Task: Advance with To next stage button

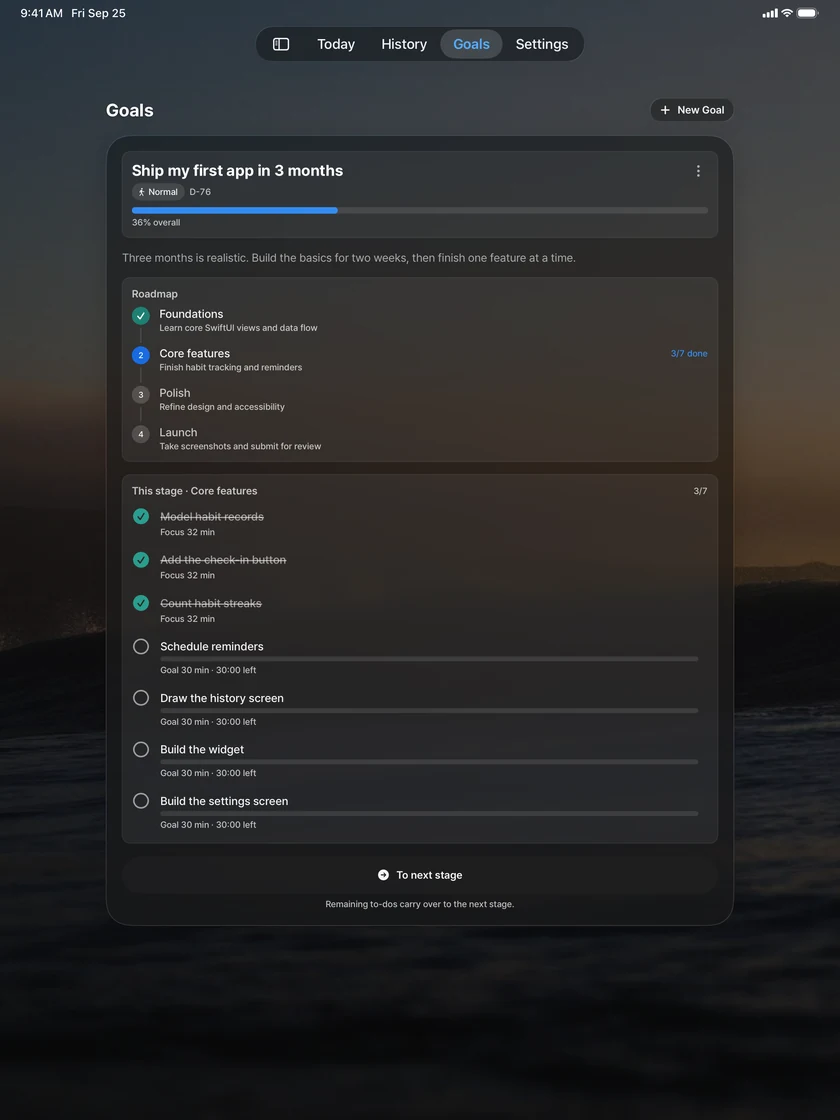Action: pos(420,875)
